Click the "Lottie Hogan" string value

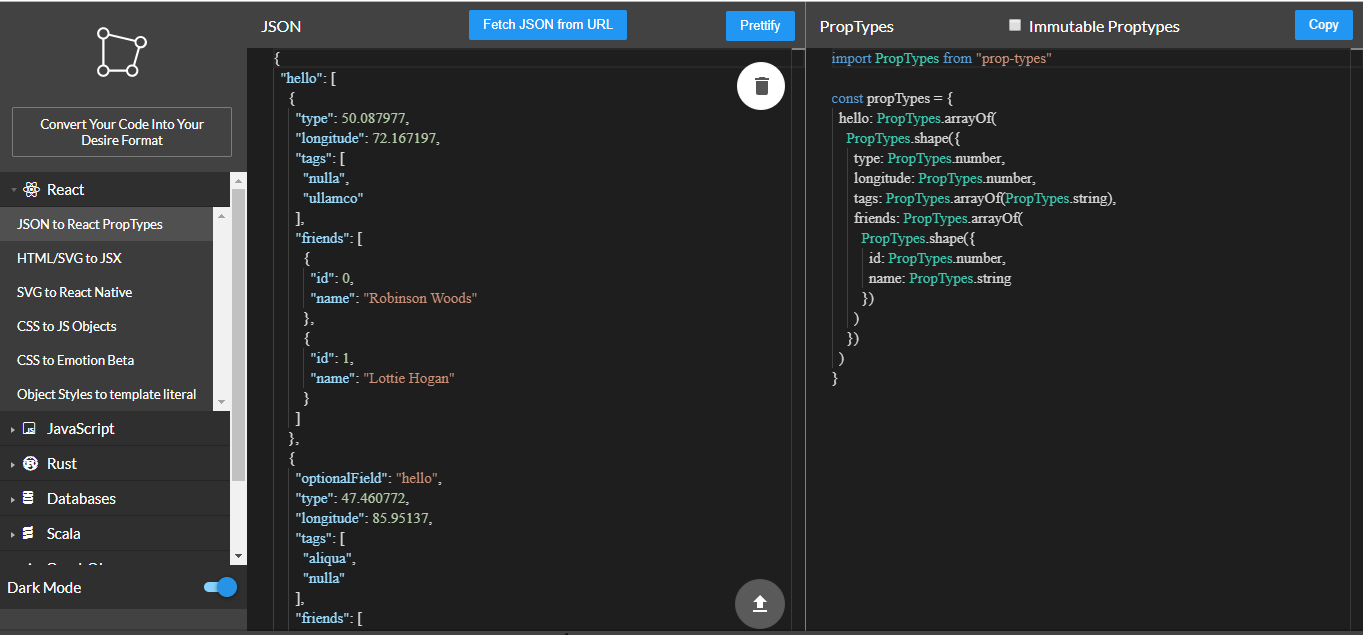tap(409, 378)
